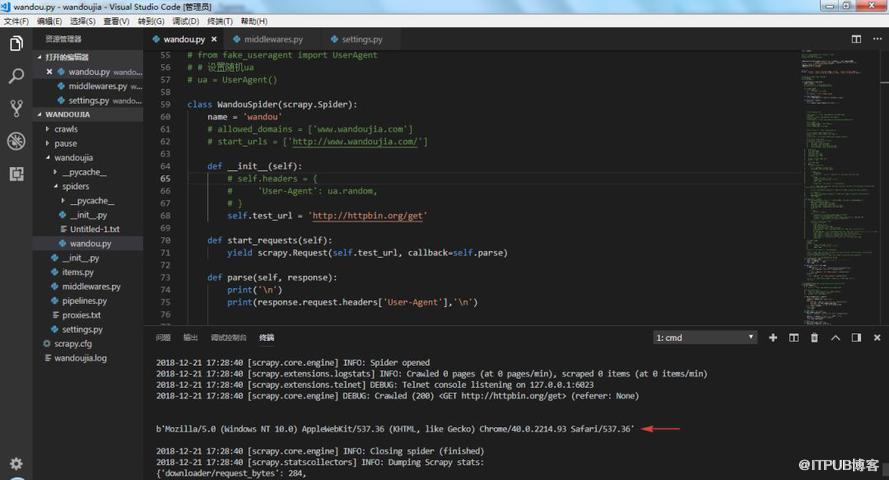Image resolution: width=889 pixels, height=480 pixels.
Task: Expand the crawls folder
Action: [x=66, y=129]
